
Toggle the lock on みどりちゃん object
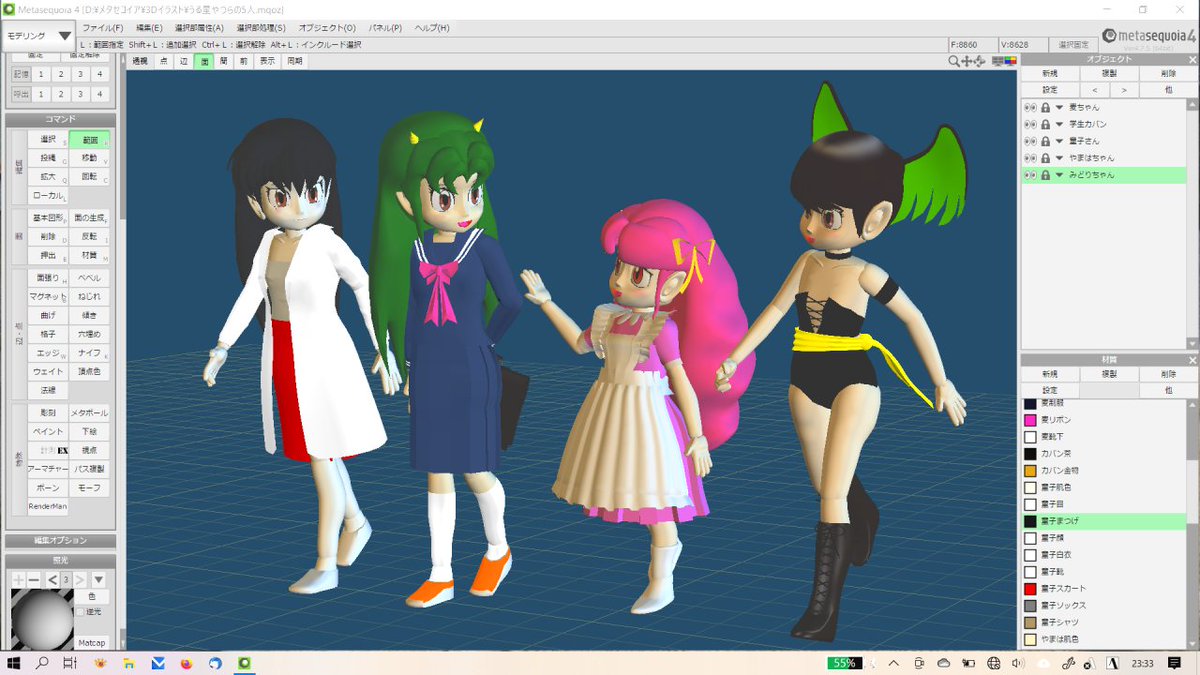click(1045, 175)
